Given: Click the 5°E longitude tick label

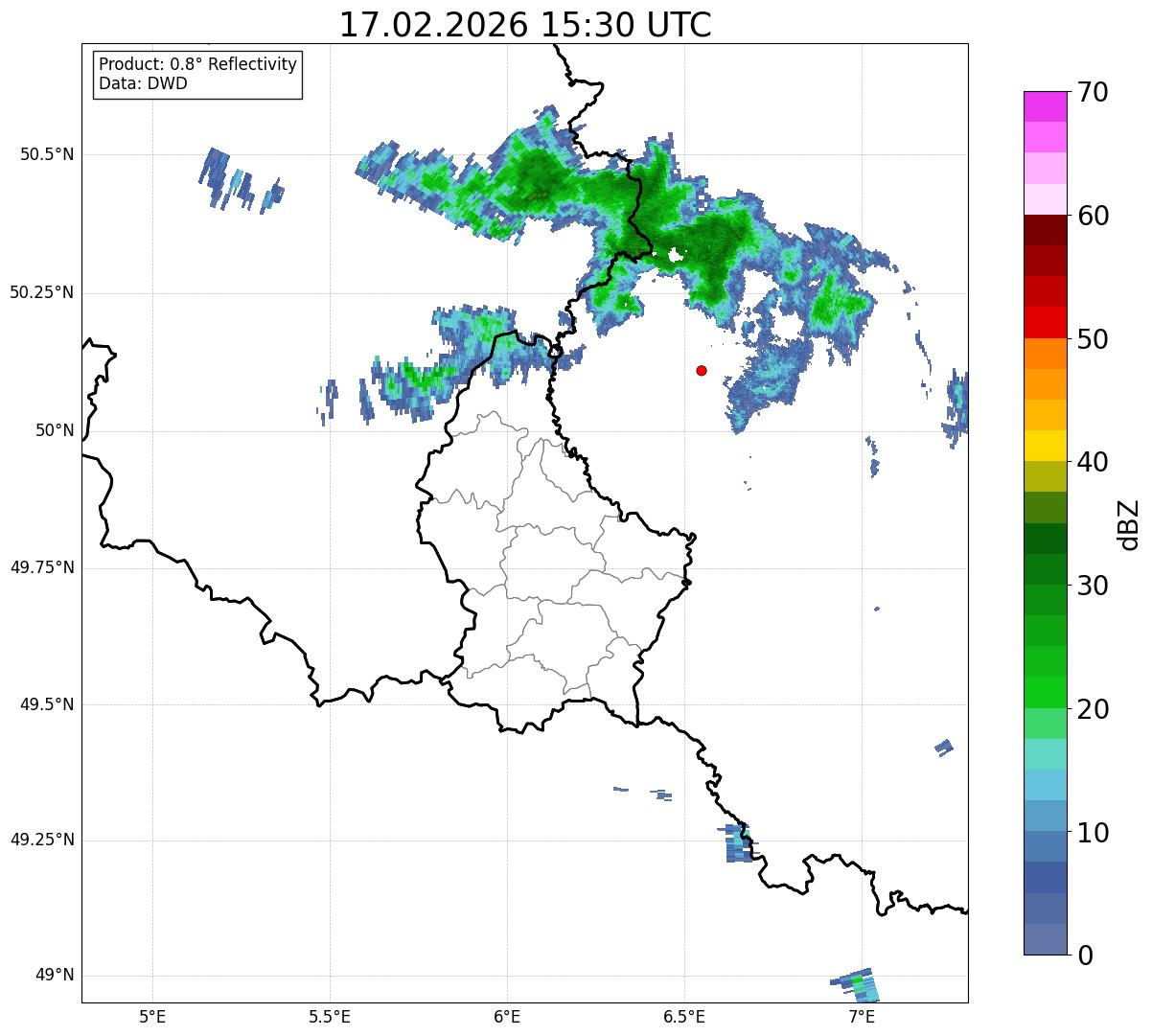Looking at the screenshot, I should [x=152, y=1015].
